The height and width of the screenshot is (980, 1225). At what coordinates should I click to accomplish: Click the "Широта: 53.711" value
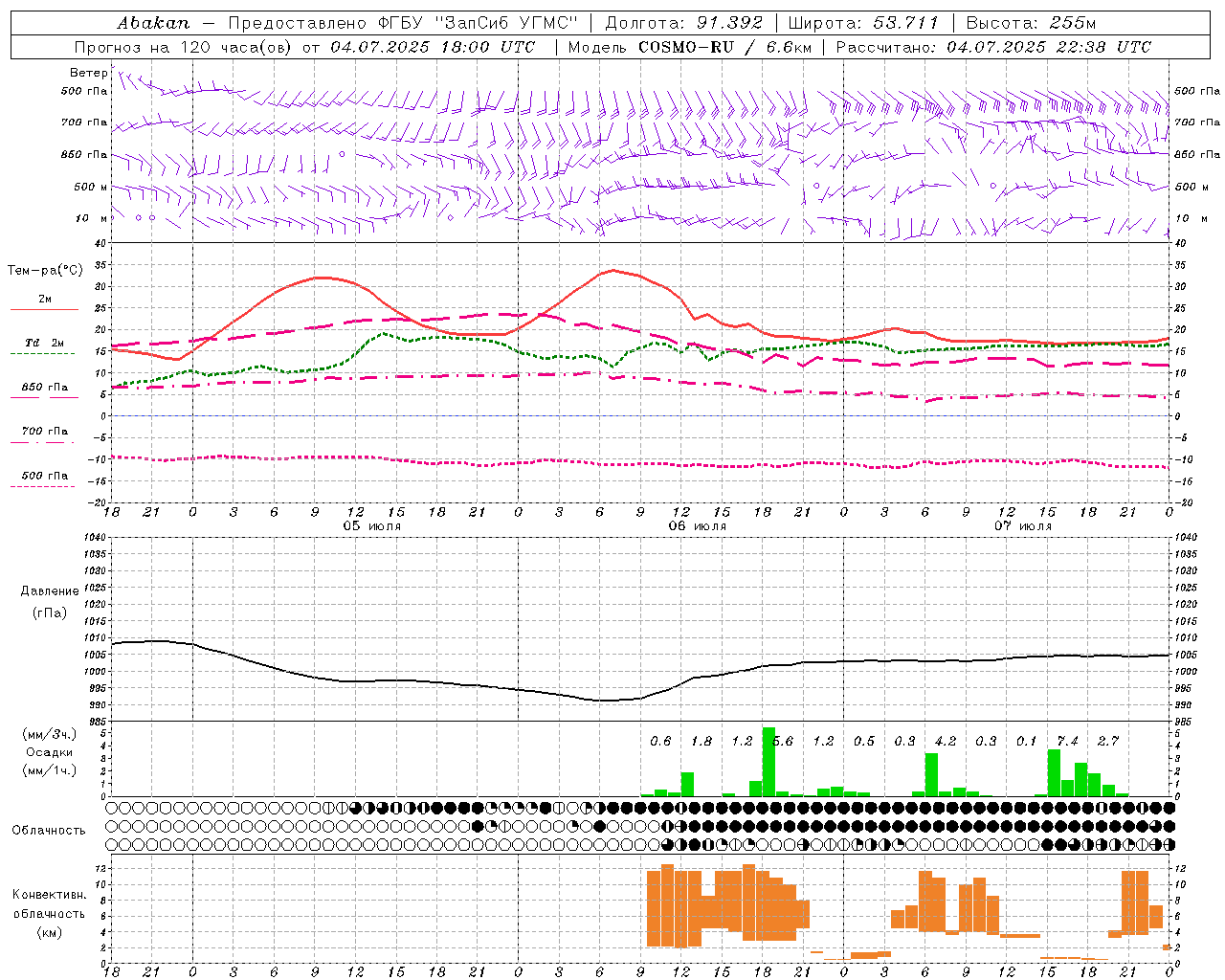point(863,23)
